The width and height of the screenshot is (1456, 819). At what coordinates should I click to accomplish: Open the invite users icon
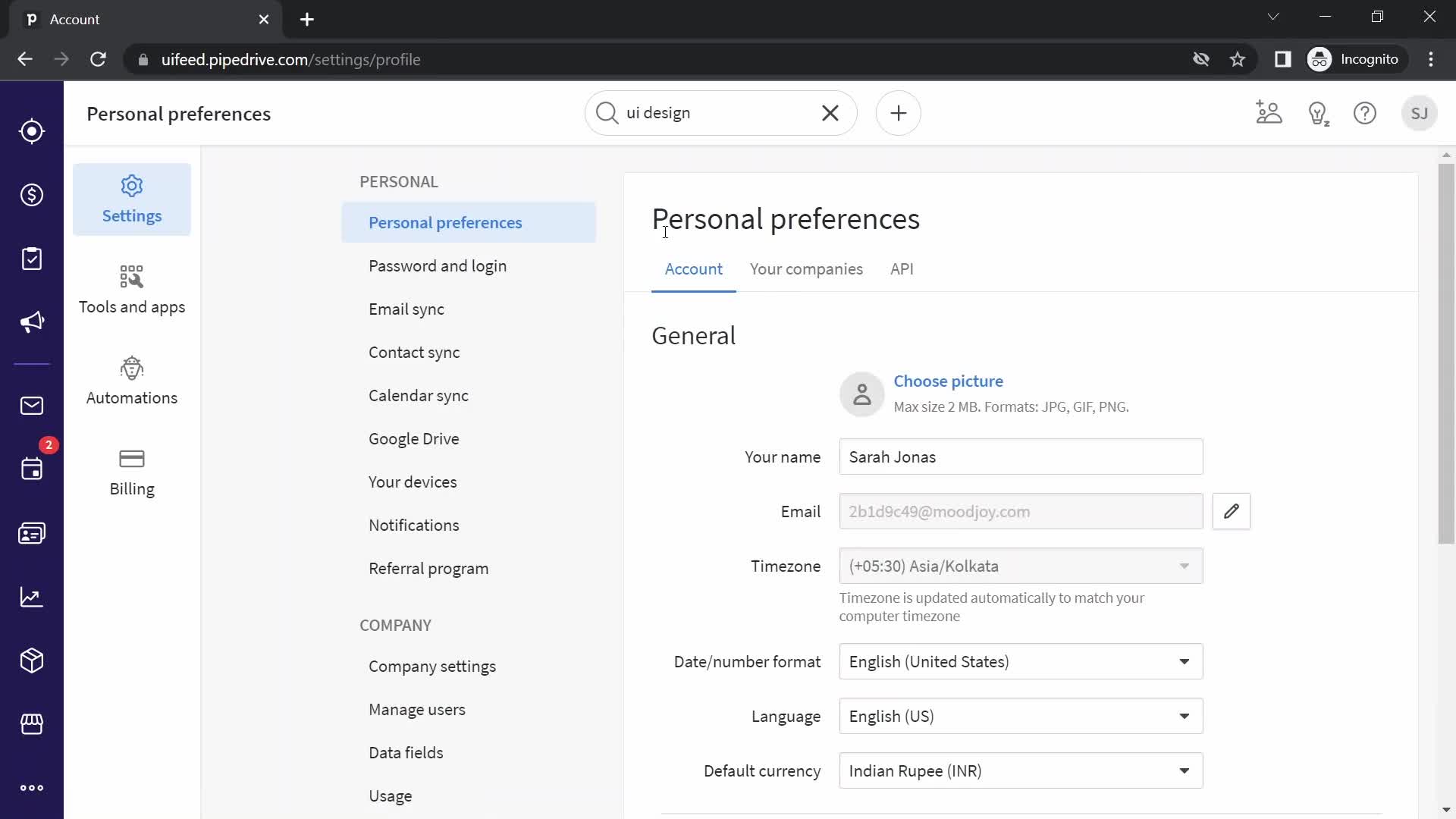[x=1269, y=113]
